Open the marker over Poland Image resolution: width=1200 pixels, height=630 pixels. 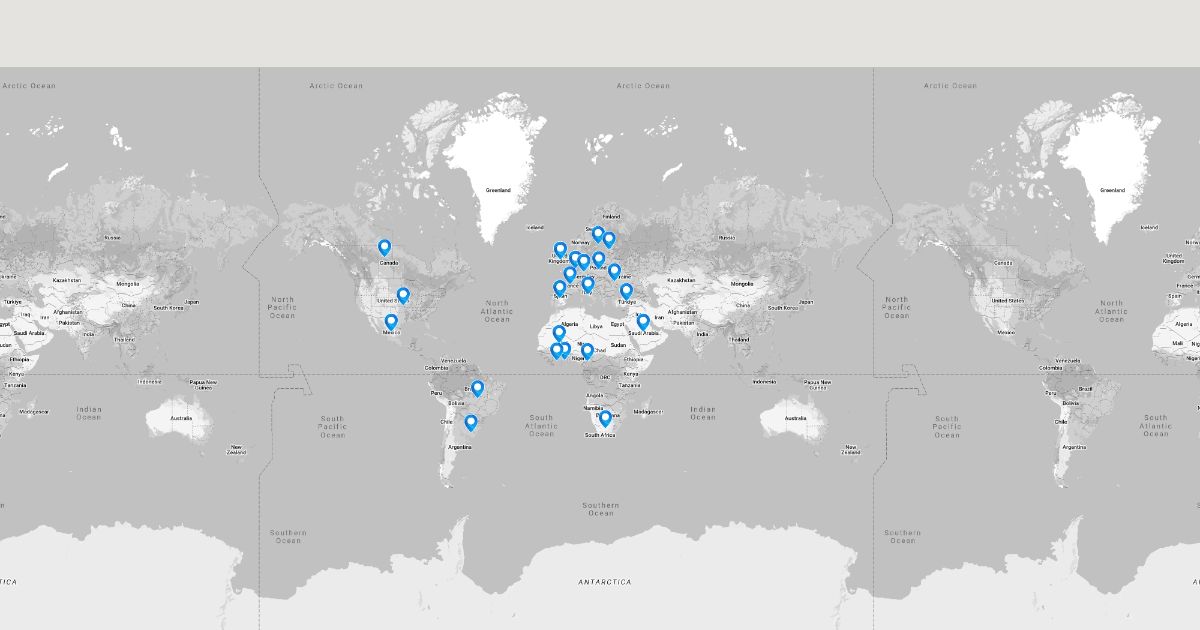pos(598,259)
